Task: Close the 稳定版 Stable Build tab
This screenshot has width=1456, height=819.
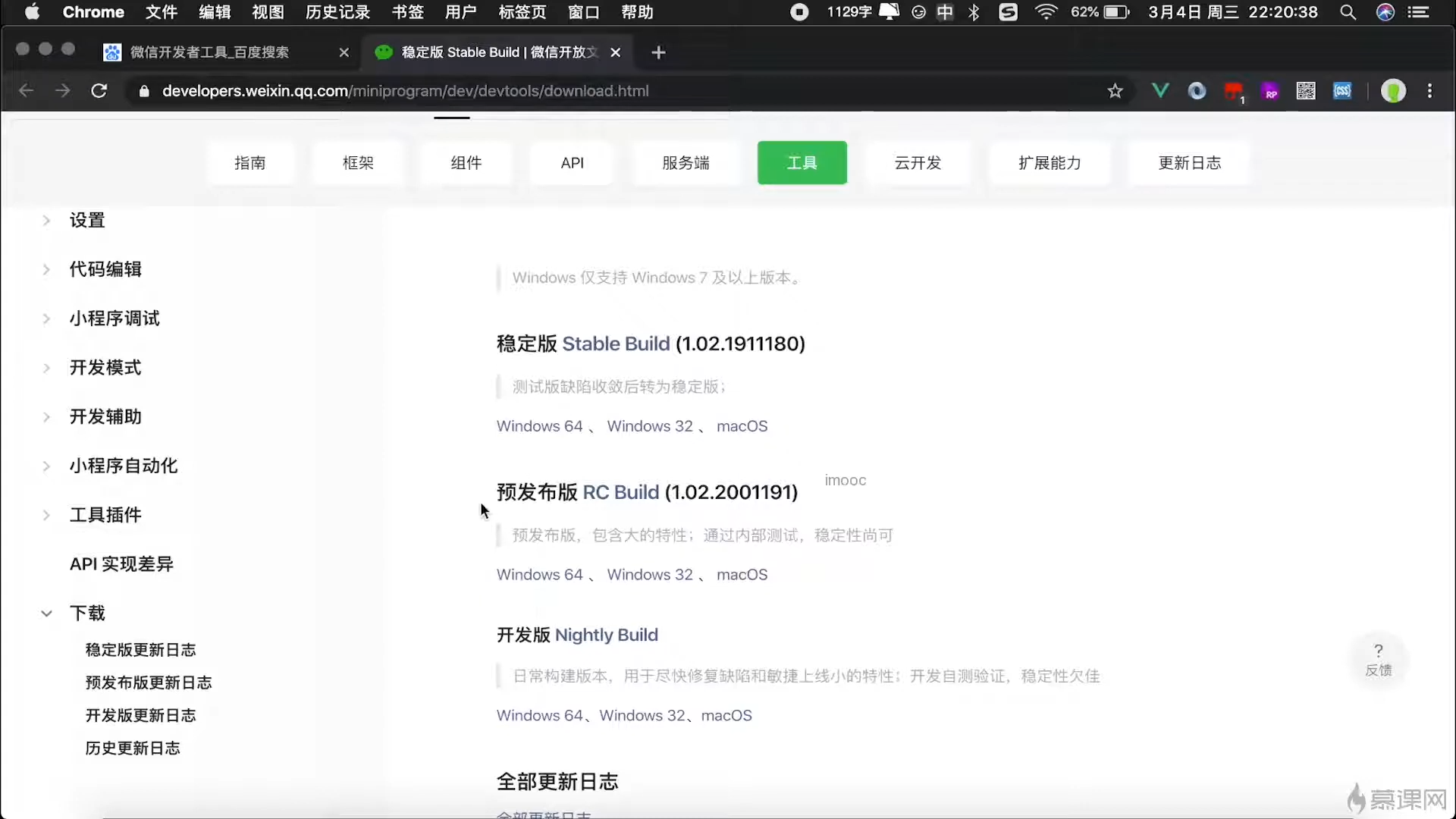Action: coord(616,52)
